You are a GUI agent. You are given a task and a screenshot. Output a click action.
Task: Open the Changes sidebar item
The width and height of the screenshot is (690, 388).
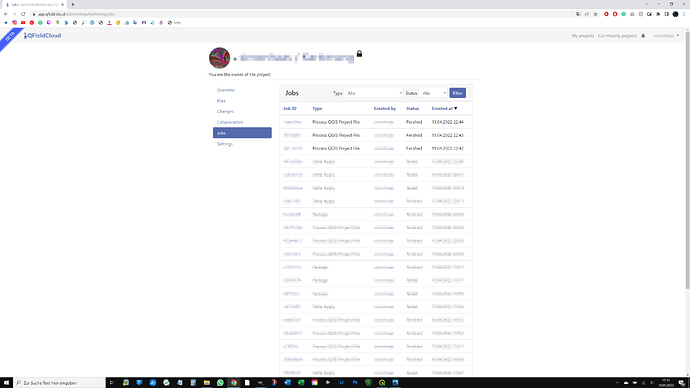pyautogui.click(x=225, y=112)
